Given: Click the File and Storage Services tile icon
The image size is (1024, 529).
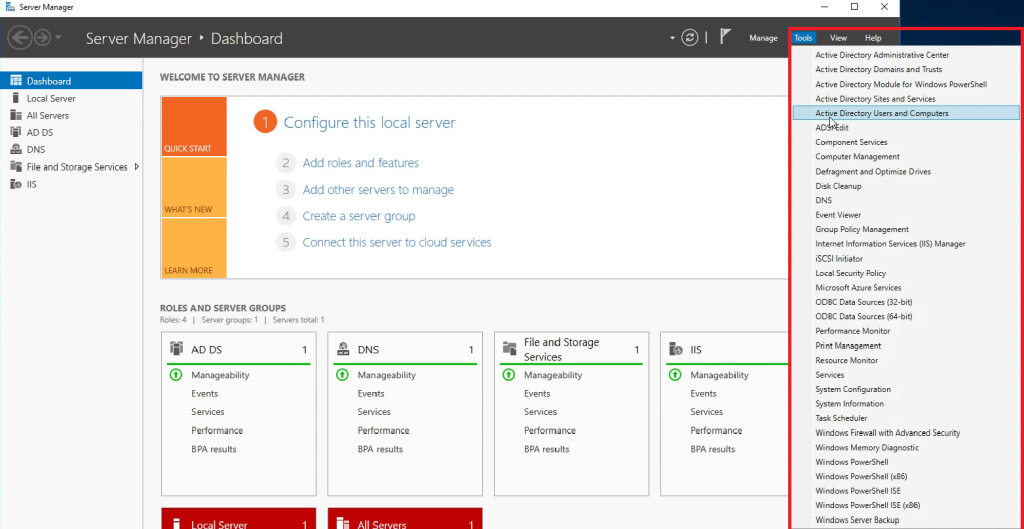Looking at the screenshot, I should [509, 349].
